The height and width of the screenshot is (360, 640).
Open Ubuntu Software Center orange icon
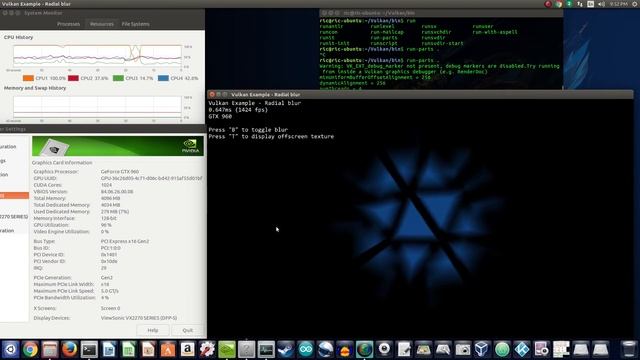tap(168, 349)
